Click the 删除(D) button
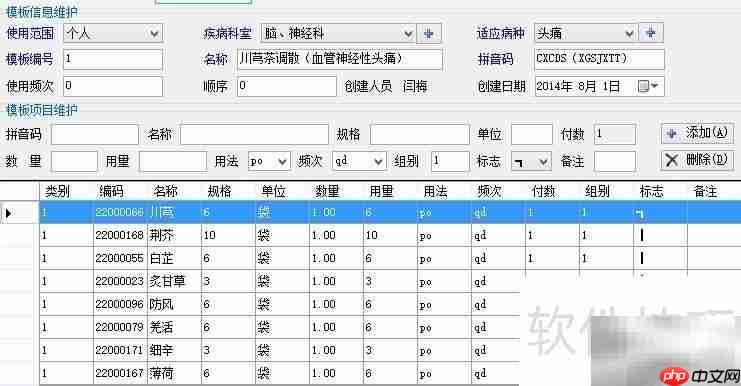The width and height of the screenshot is (741, 386). (697, 160)
